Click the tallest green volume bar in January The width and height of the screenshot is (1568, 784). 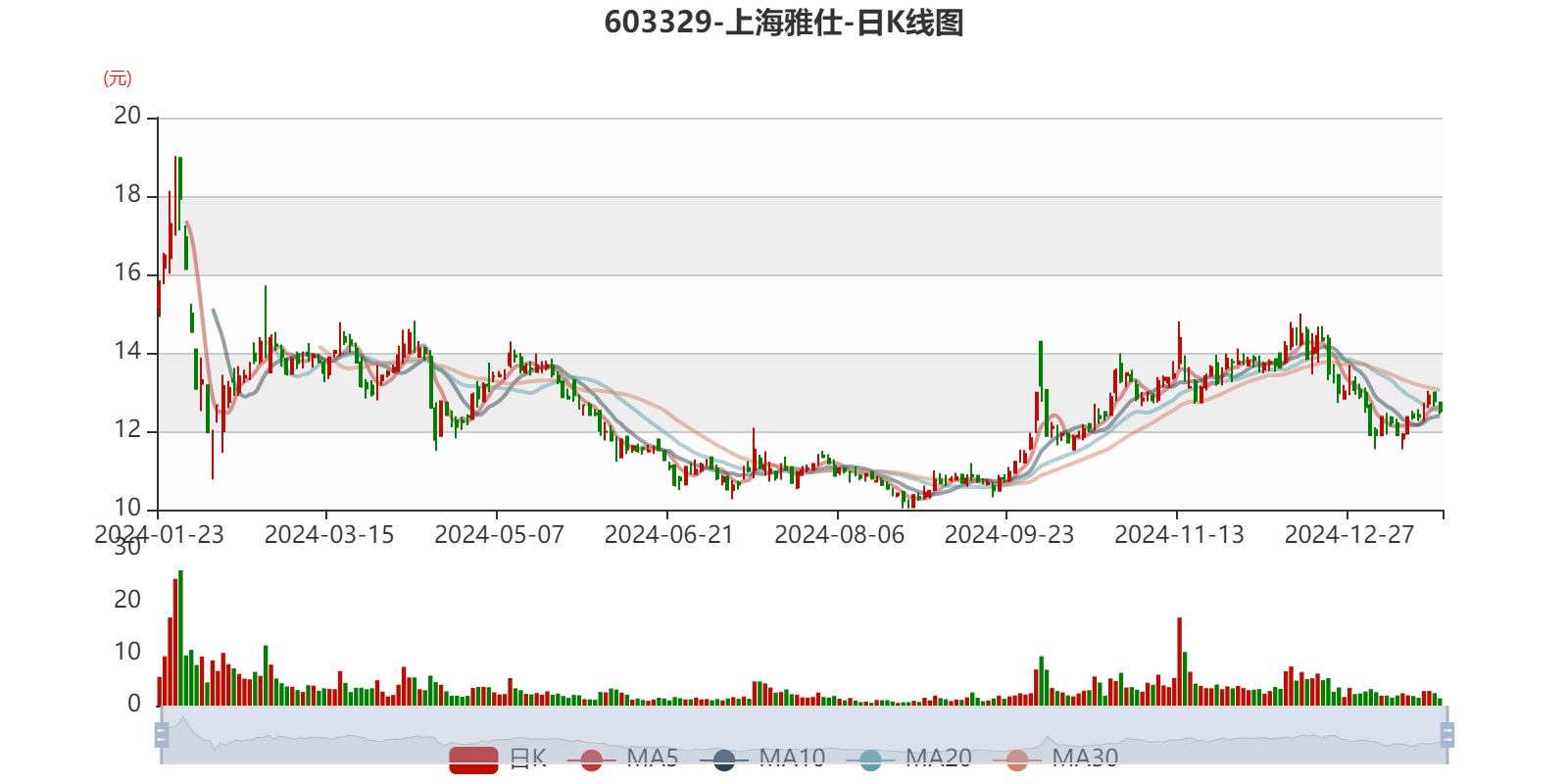tap(180, 638)
